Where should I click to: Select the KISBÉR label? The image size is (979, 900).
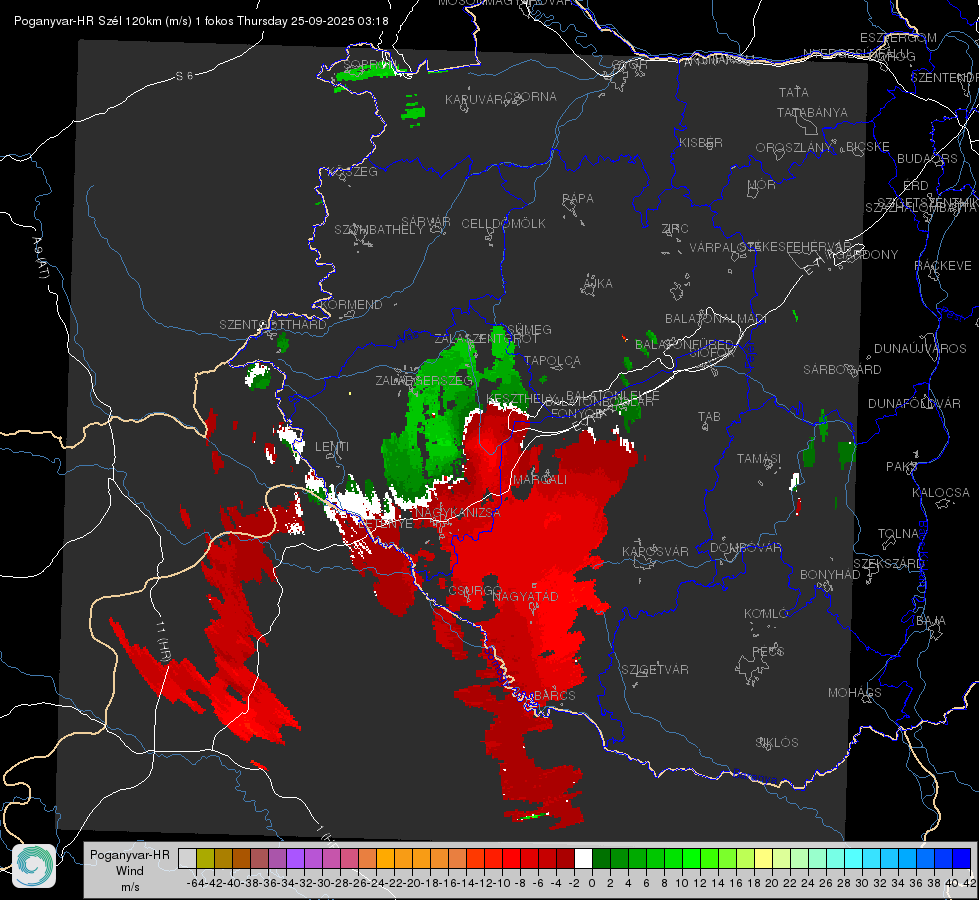coord(701,142)
